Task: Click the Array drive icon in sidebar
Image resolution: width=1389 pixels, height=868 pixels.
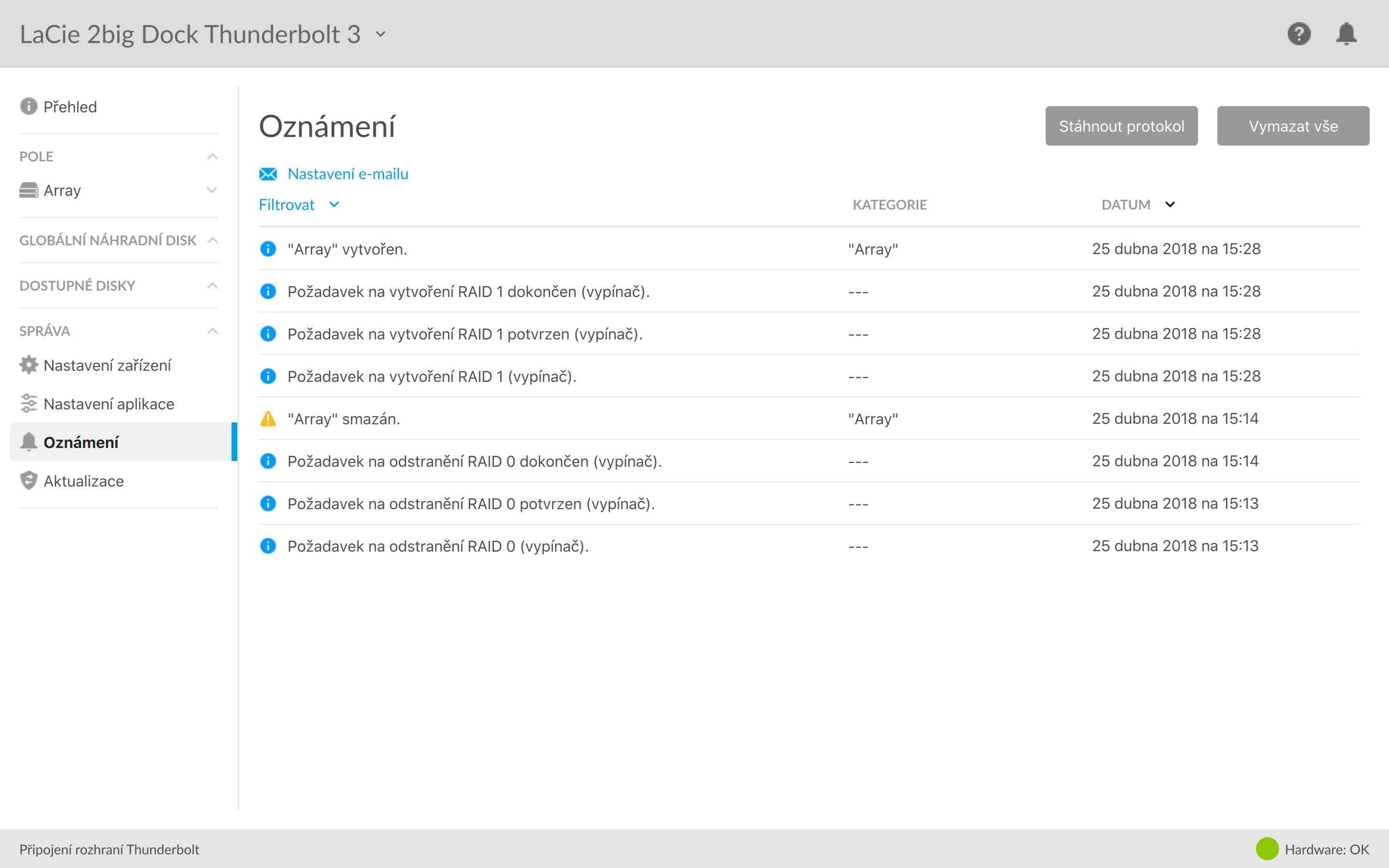Action: [x=28, y=190]
